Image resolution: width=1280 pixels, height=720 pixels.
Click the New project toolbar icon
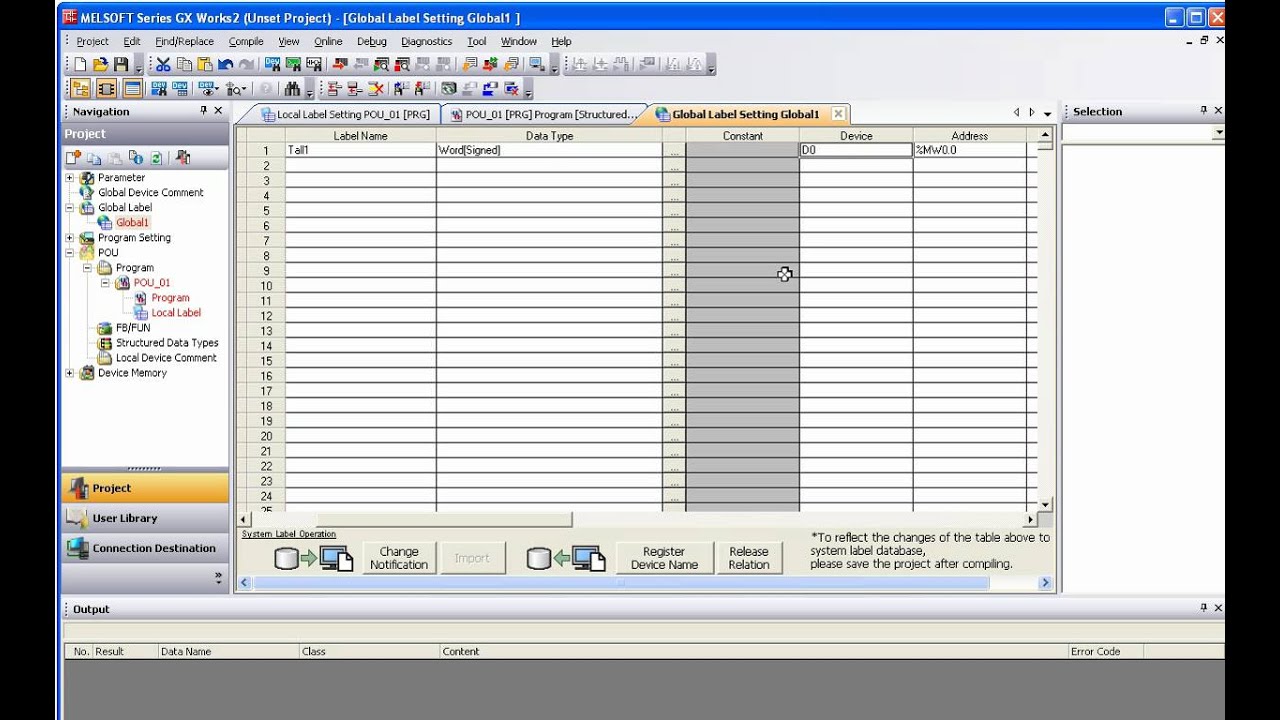[81, 64]
